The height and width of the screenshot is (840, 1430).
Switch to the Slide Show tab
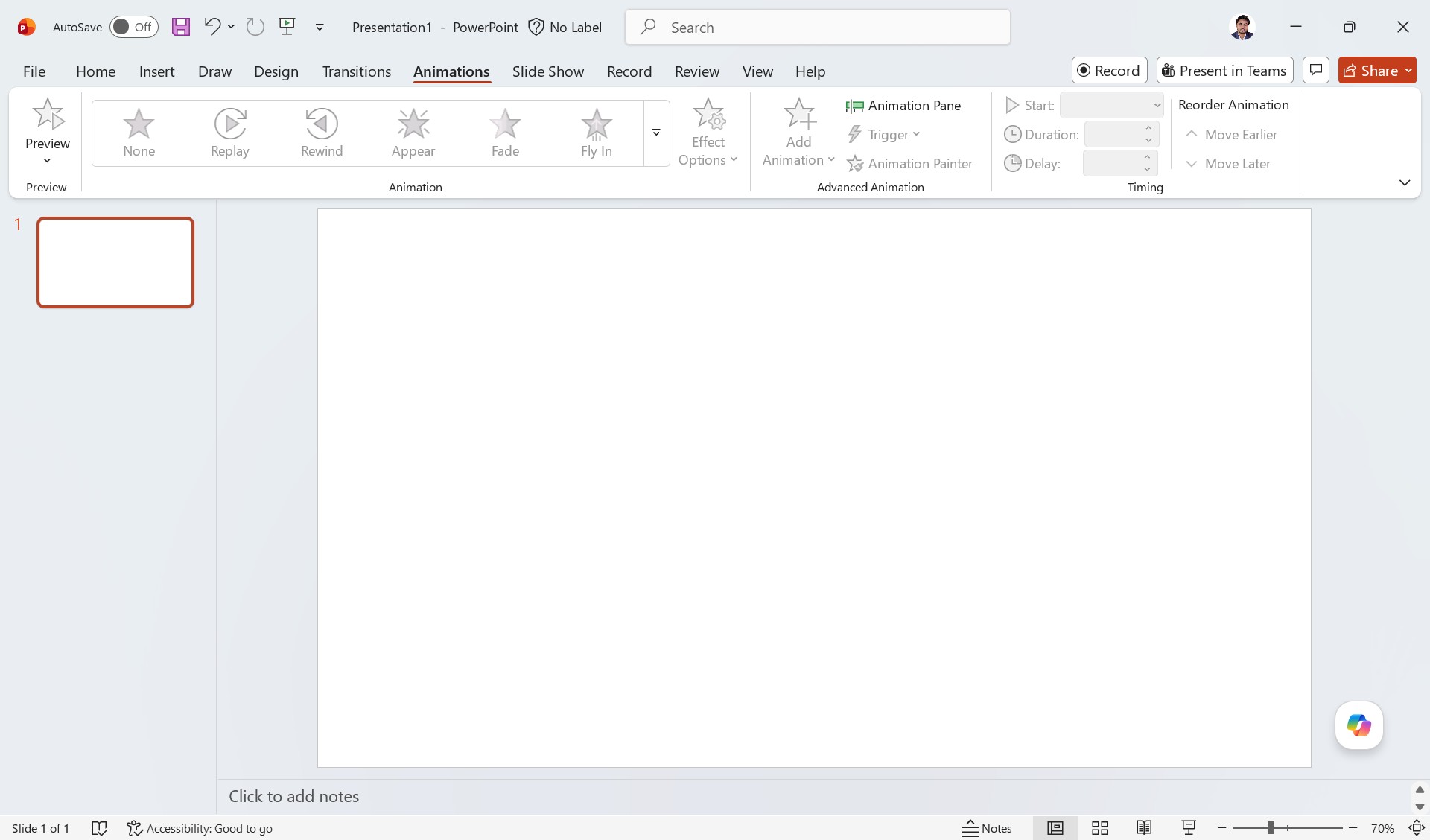coord(547,71)
